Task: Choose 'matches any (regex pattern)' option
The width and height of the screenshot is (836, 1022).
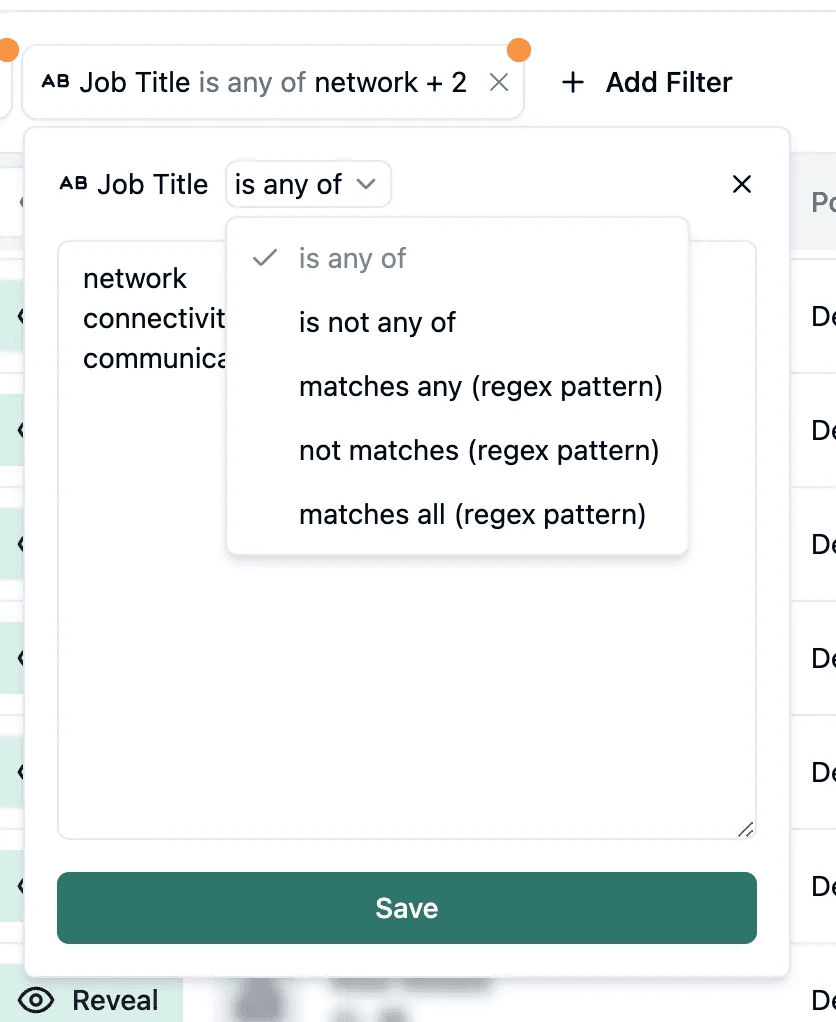Action: [x=480, y=386]
